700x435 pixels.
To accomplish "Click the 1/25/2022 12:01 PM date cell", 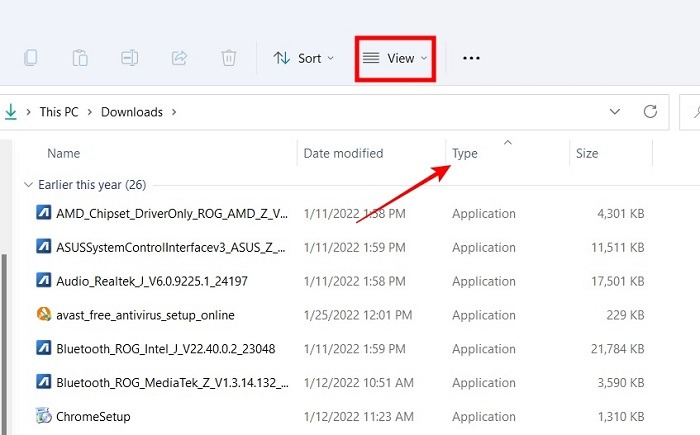I will [358, 315].
